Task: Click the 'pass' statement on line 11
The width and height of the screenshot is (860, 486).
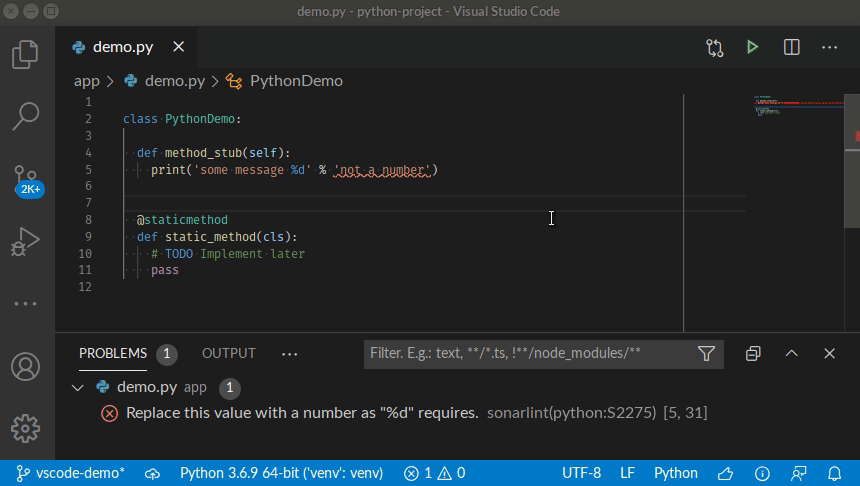Action: [x=165, y=270]
